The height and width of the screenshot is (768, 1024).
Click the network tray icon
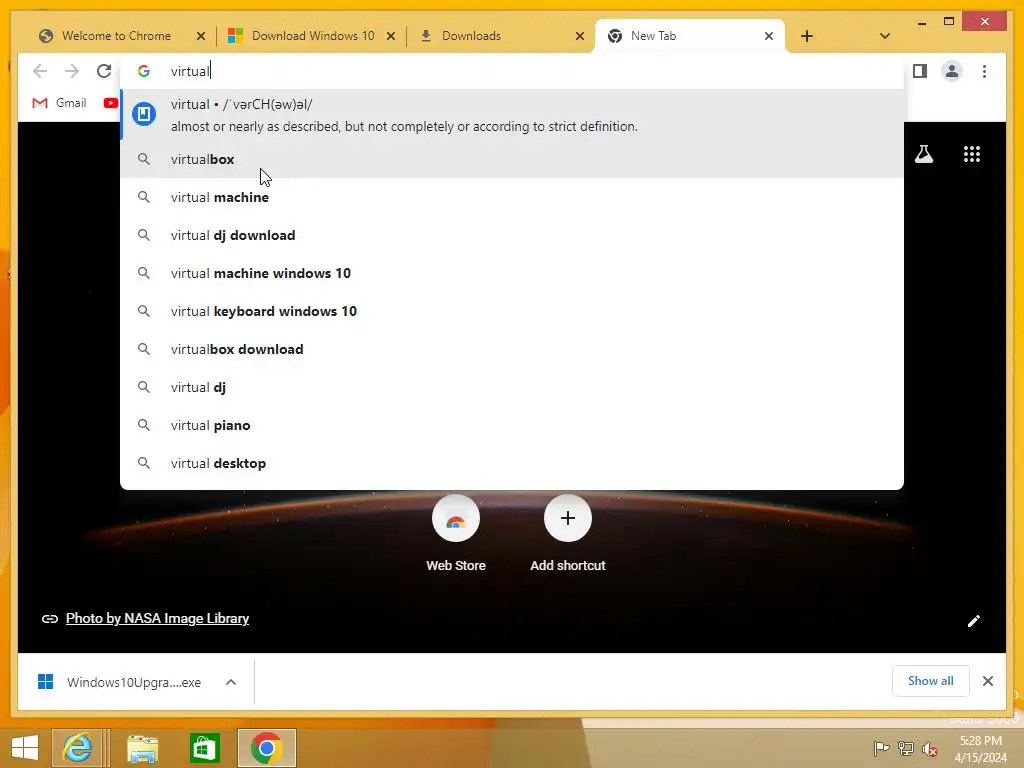(905, 748)
